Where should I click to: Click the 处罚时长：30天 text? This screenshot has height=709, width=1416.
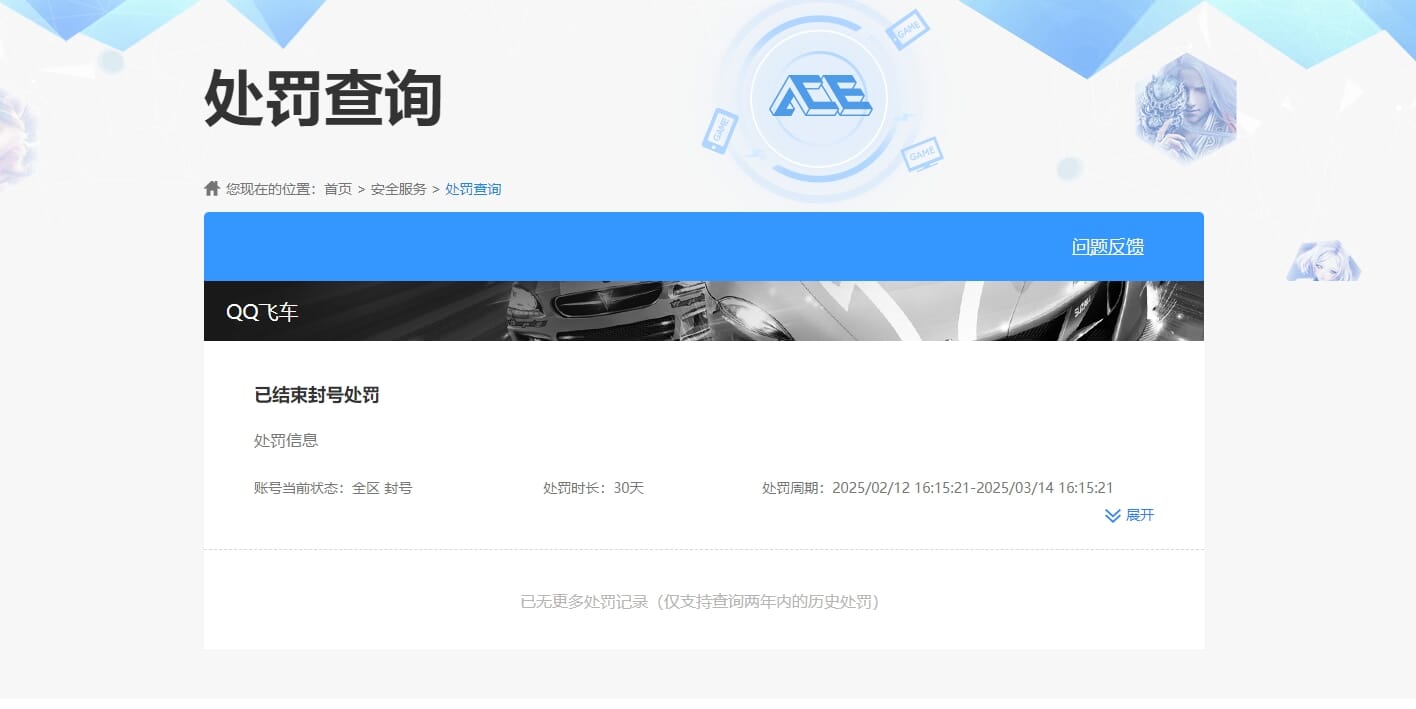coord(593,488)
